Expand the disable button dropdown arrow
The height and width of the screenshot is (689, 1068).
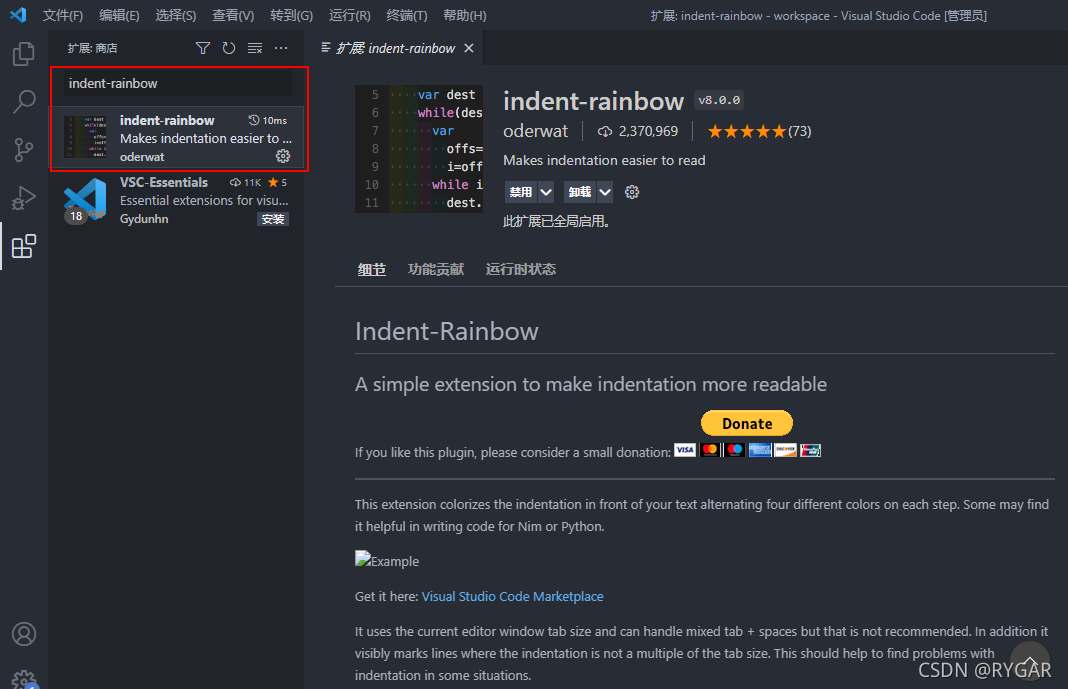[x=546, y=192]
